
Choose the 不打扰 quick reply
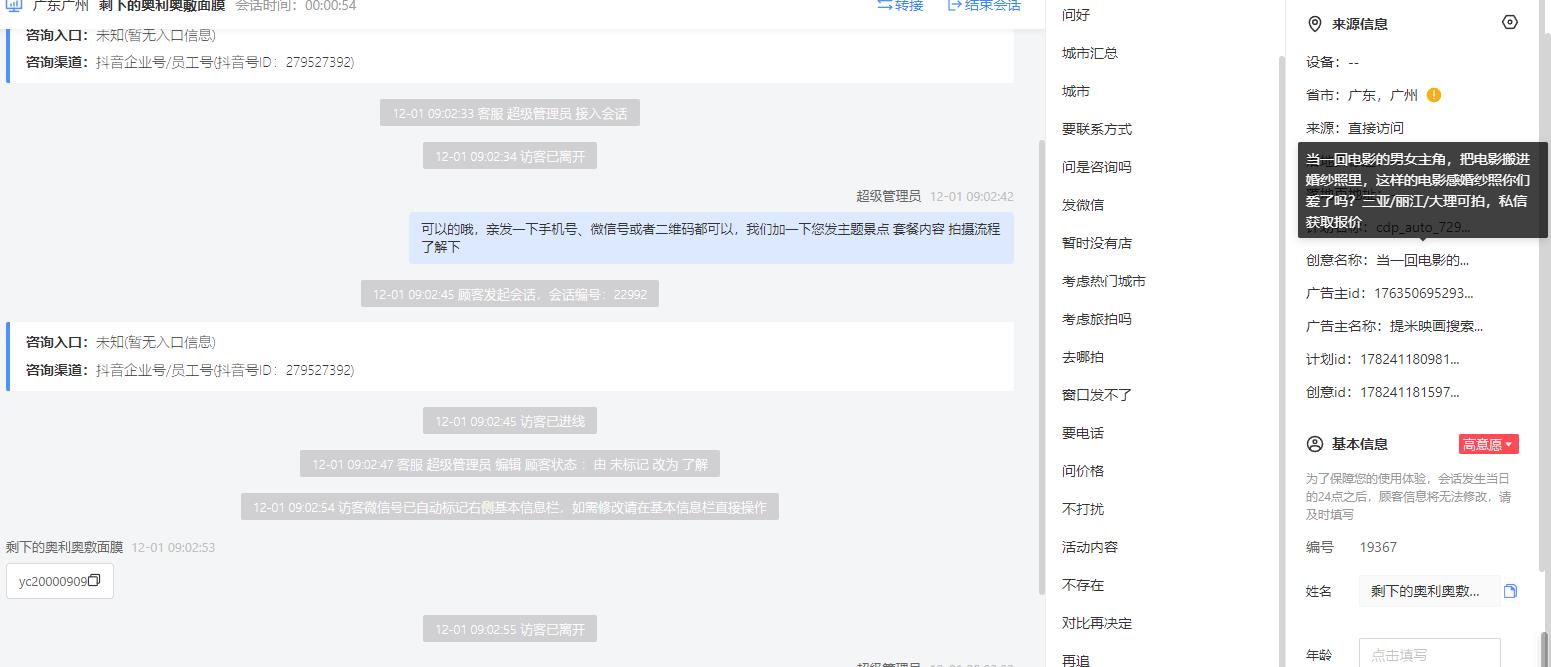[x=1083, y=509]
